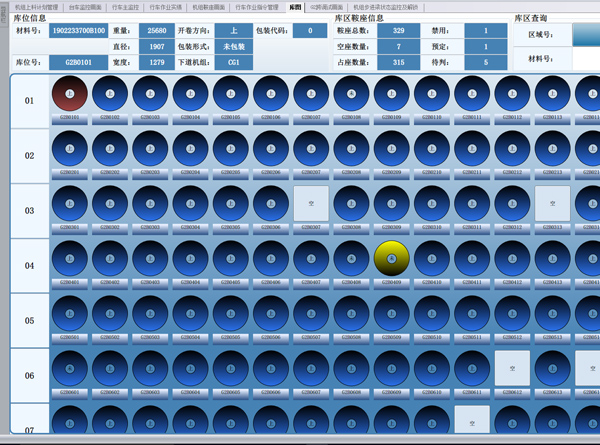Click the 鞍座总数 value 329
This screenshot has width=600, height=445.
(398, 31)
